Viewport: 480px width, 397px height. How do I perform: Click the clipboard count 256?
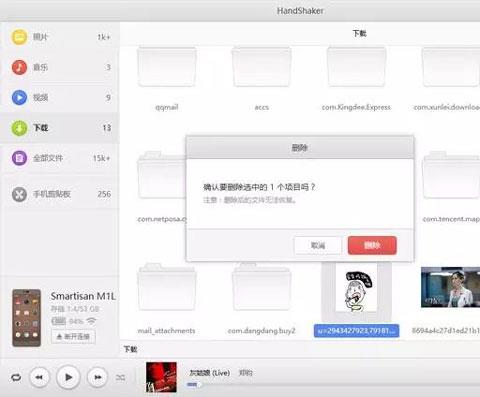coord(104,194)
